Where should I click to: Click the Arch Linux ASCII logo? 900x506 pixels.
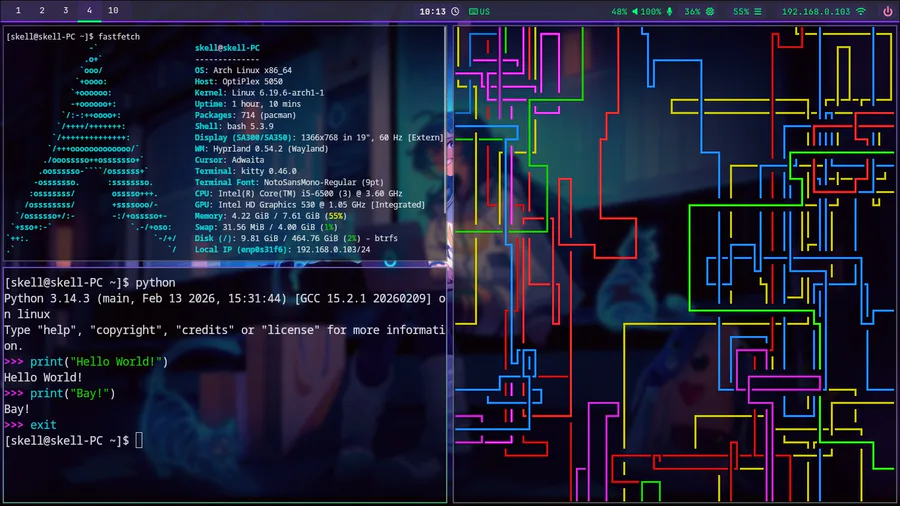pyautogui.click(x=92, y=149)
